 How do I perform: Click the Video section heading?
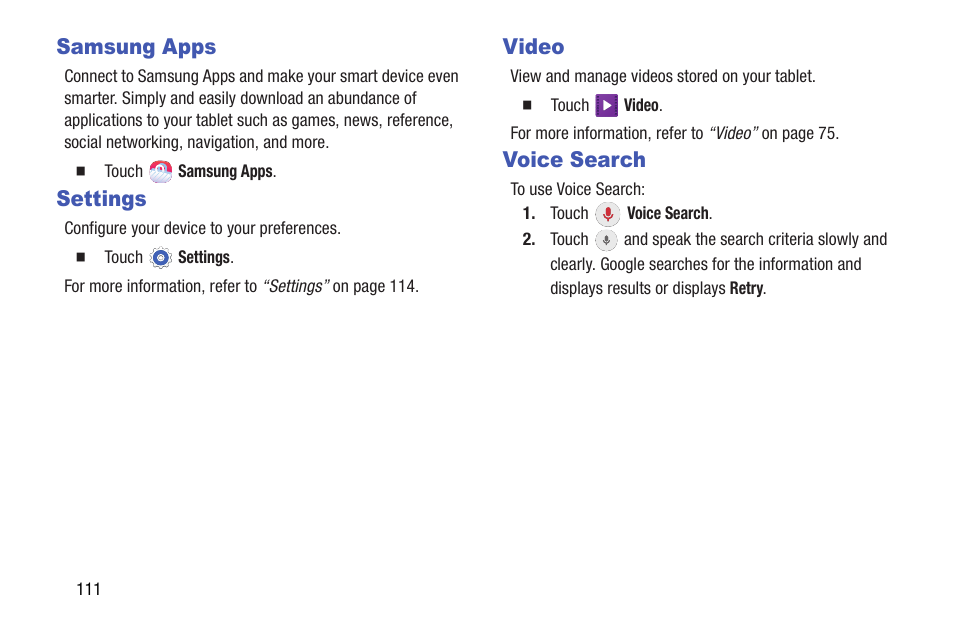(534, 47)
